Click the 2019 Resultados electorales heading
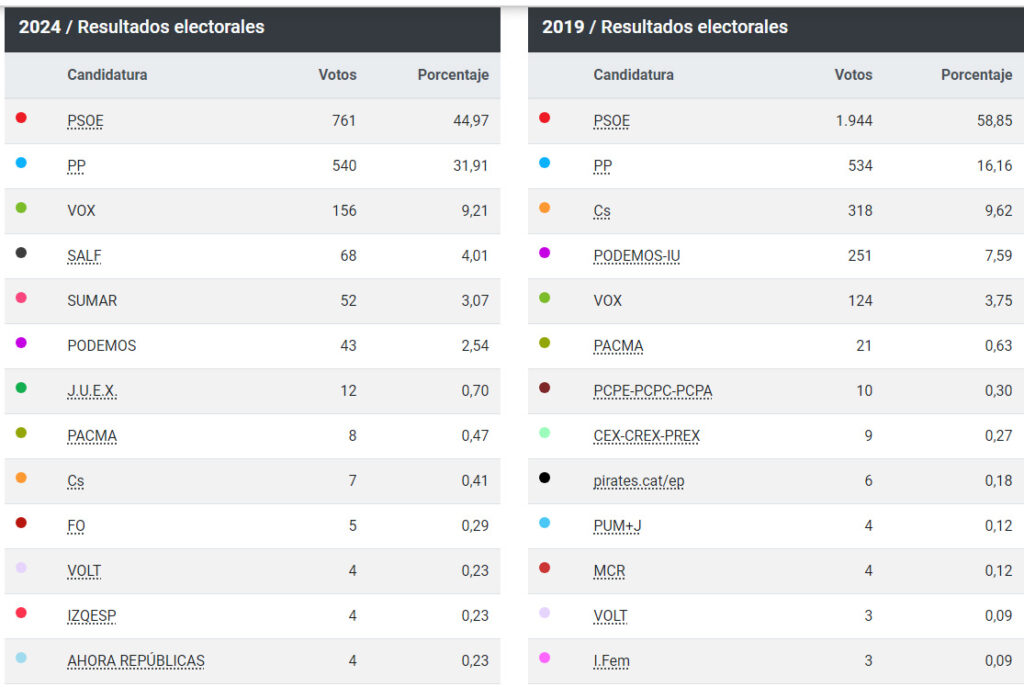This screenshot has height=687, width=1024. point(664,27)
